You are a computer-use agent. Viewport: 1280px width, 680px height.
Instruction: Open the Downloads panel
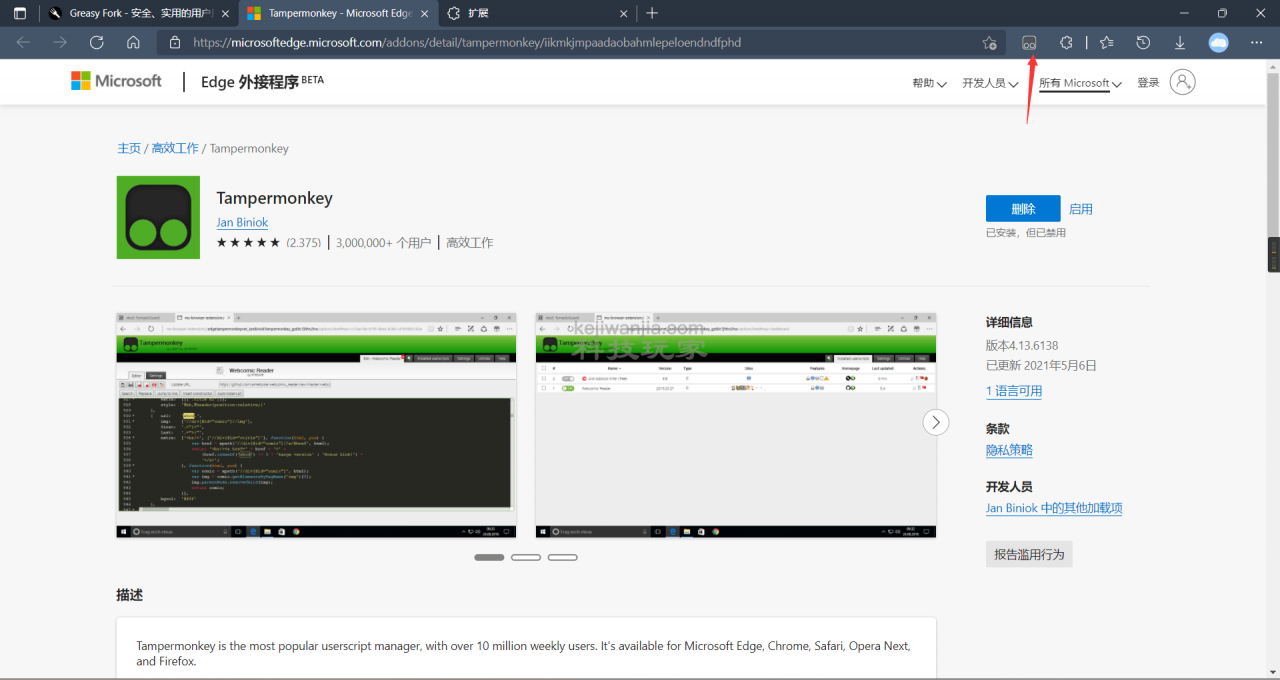(1180, 43)
